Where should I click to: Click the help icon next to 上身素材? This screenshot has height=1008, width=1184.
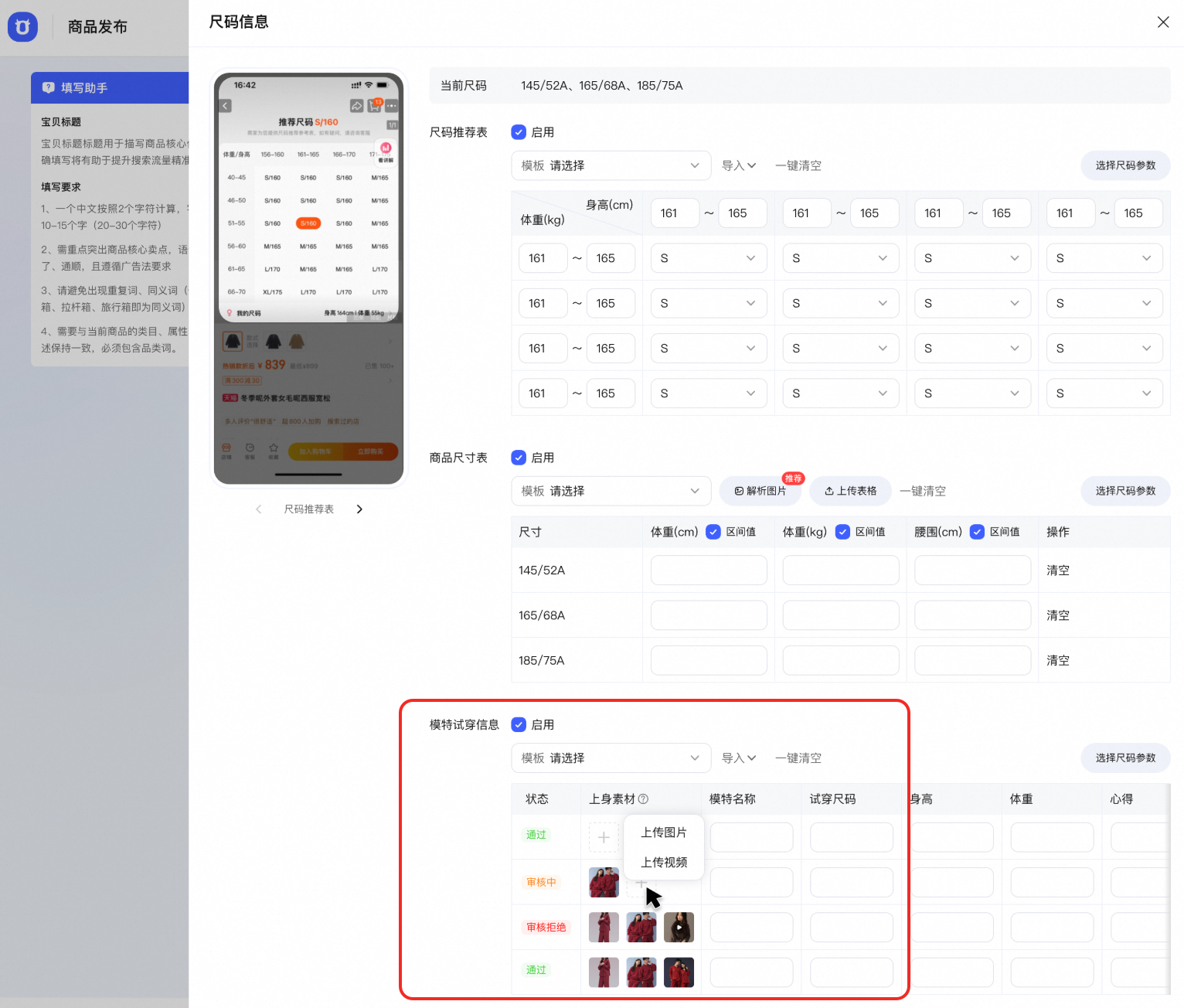coord(643,799)
